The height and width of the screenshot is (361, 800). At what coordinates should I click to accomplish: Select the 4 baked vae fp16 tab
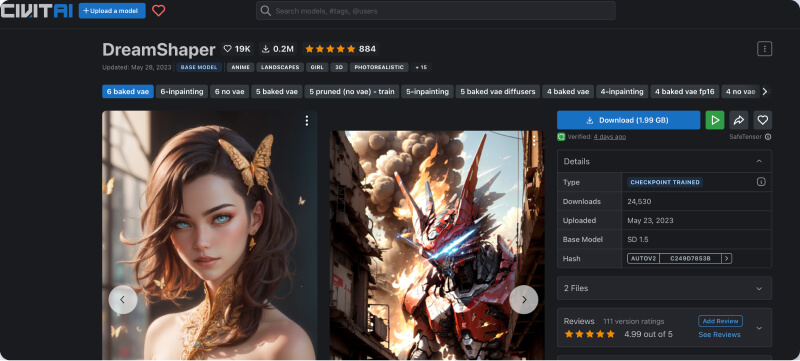[x=684, y=92]
